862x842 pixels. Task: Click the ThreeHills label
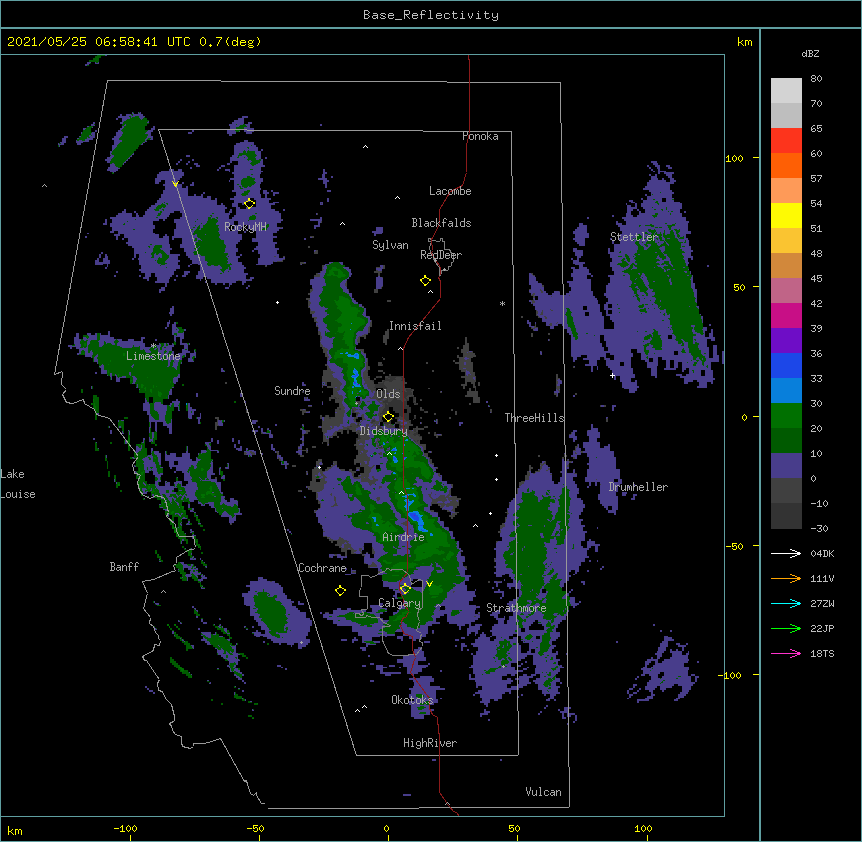pyautogui.click(x=534, y=418)
